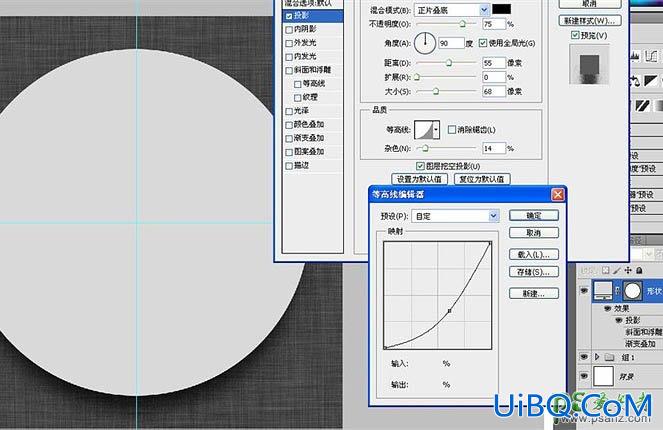Click the 杂色 slider handle

[425, 148]
